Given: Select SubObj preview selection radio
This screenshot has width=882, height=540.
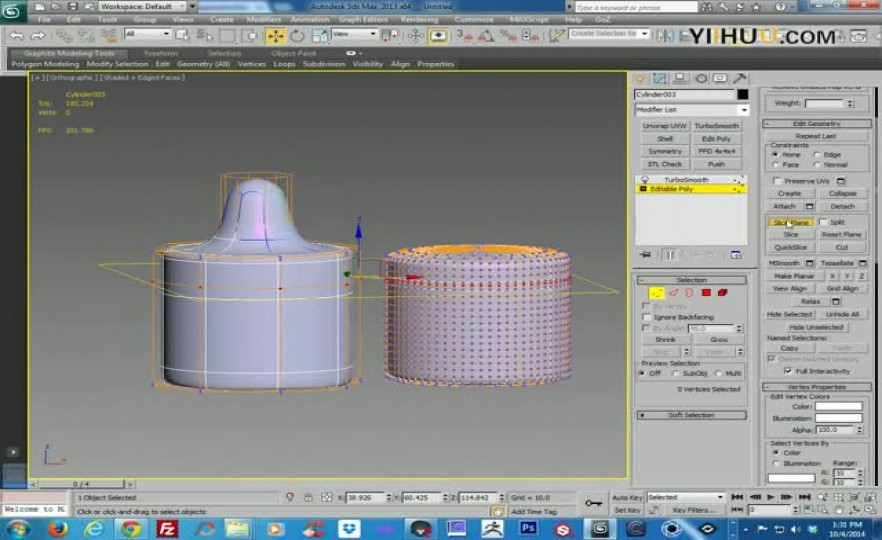Looking at the screenshot, I should coord(676,374).
